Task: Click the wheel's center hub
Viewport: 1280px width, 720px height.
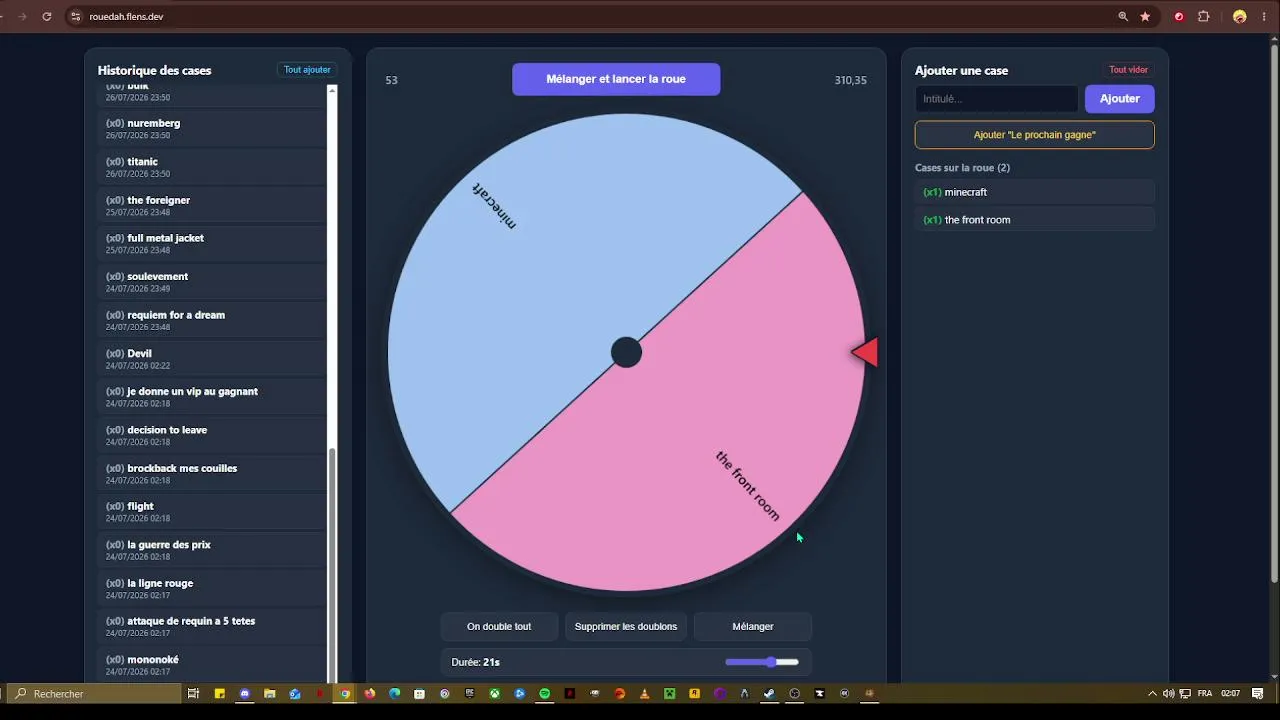Action: tap(626, 352)
